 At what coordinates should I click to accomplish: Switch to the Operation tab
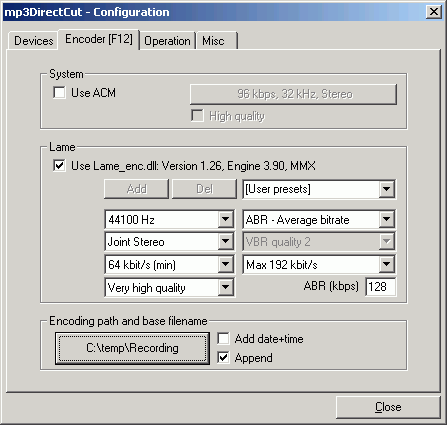pos(167,41)
